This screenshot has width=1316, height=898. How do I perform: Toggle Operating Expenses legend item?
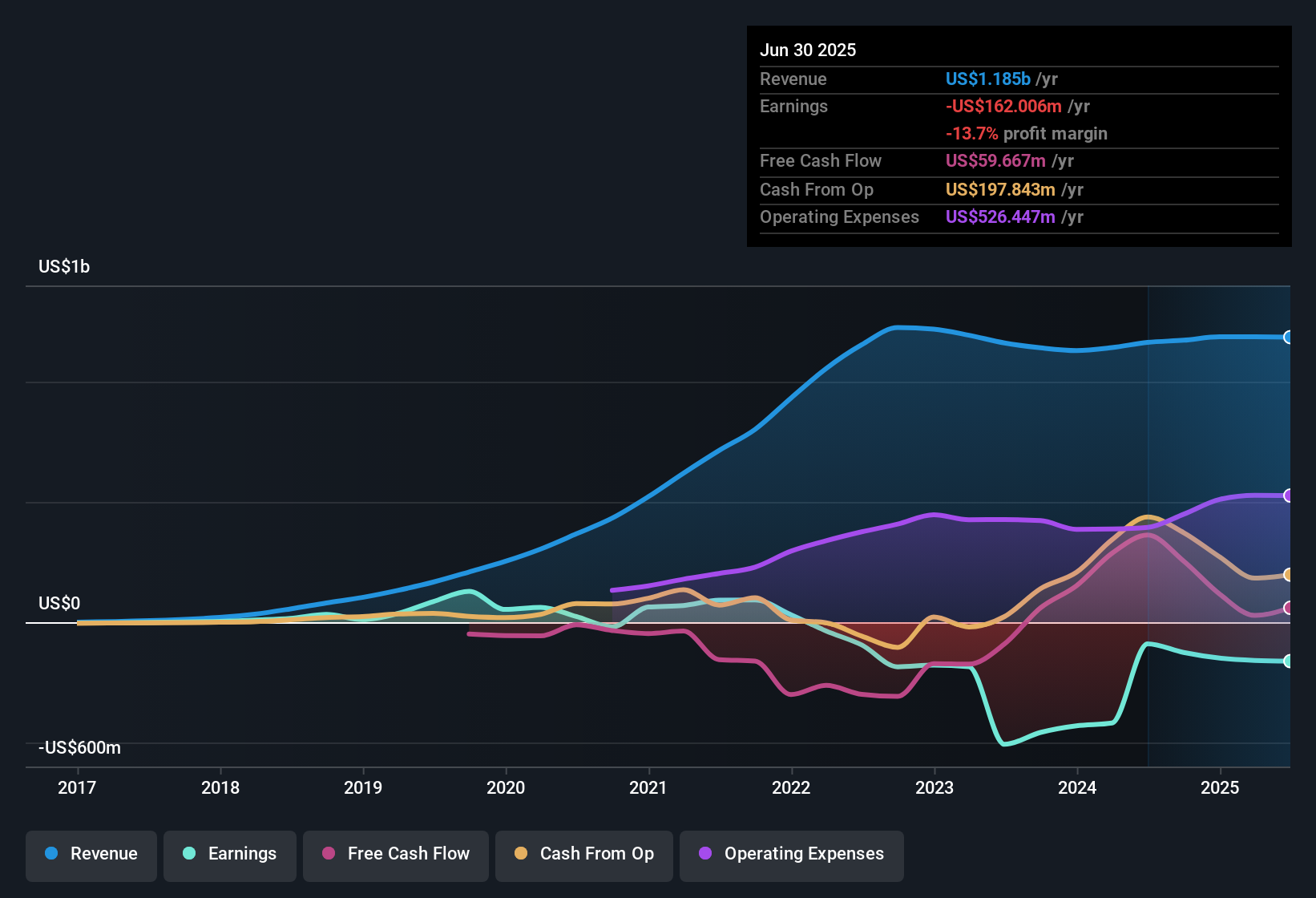[792, 854]
